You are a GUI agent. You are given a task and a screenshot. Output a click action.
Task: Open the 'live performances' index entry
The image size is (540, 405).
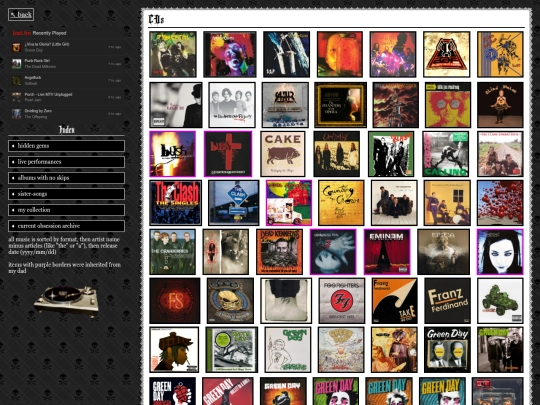66,162
